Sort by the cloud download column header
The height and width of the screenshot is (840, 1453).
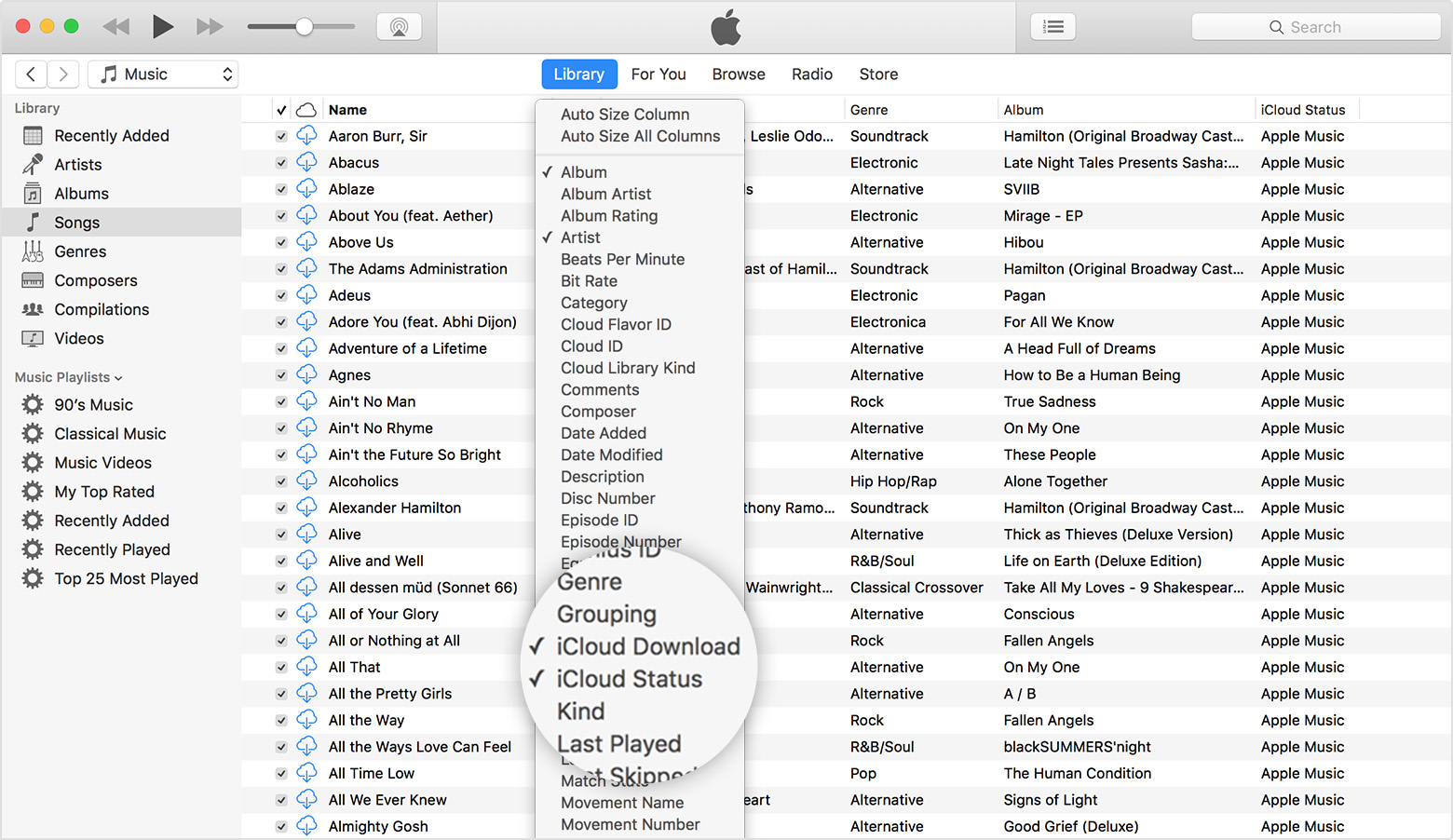(x=306, y=110)
